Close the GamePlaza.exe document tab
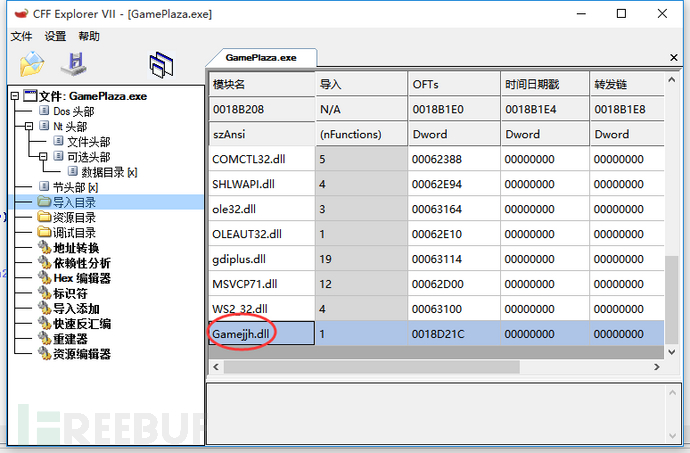Viewport: 690px width, 453px height. click(673, 57)
